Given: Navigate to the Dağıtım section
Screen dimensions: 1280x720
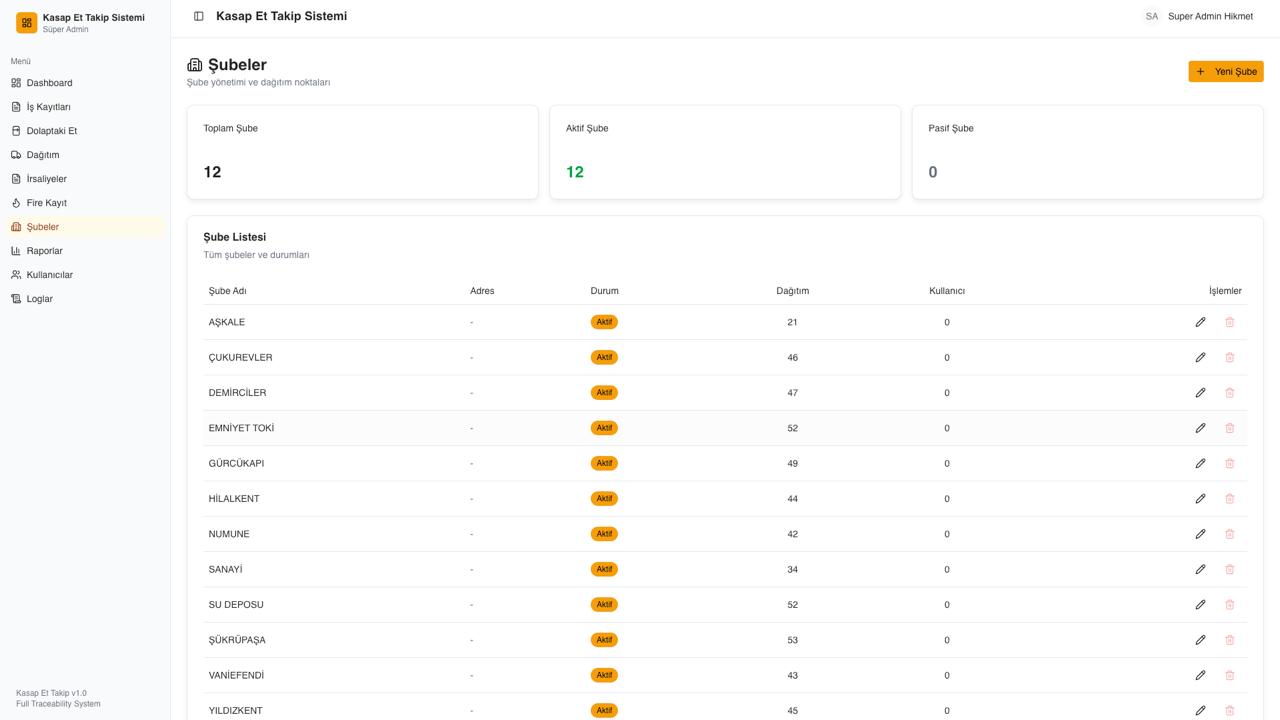Looking at the screenshot, I should [x=43, y=155].
